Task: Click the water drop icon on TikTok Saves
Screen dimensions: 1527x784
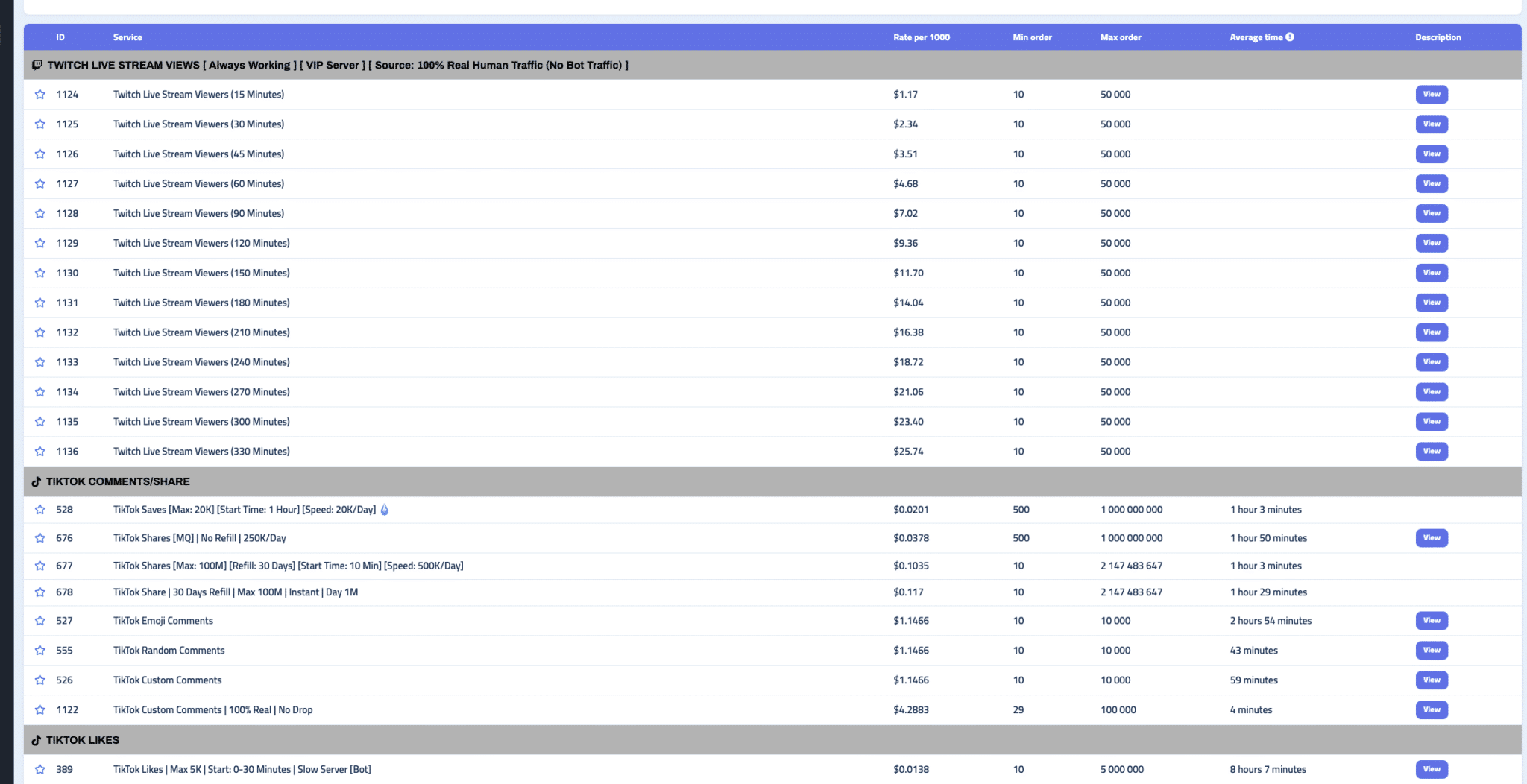Action: (x=385, y=510)
